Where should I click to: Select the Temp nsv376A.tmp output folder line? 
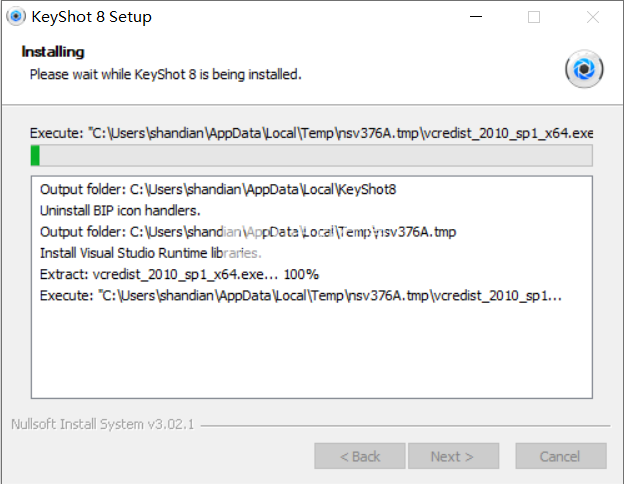(248, 232)
